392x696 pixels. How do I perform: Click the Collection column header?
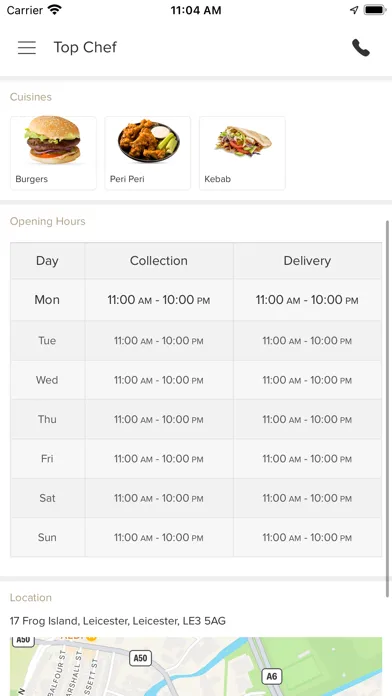click(159, 261)
